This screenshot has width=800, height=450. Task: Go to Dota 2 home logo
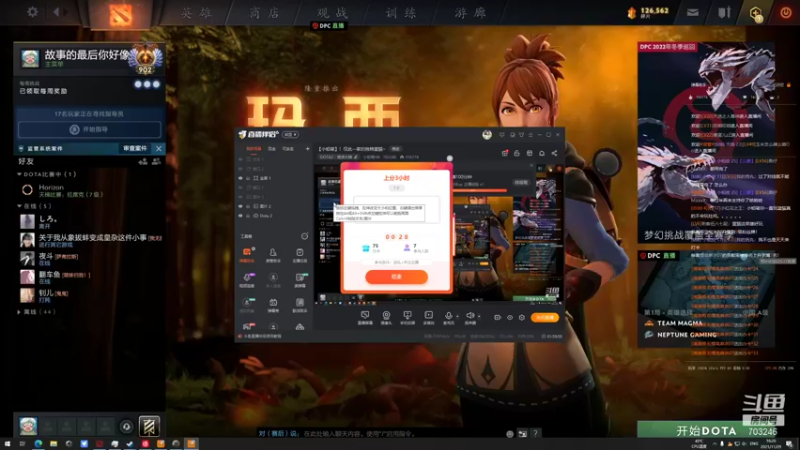coord(120,14)
